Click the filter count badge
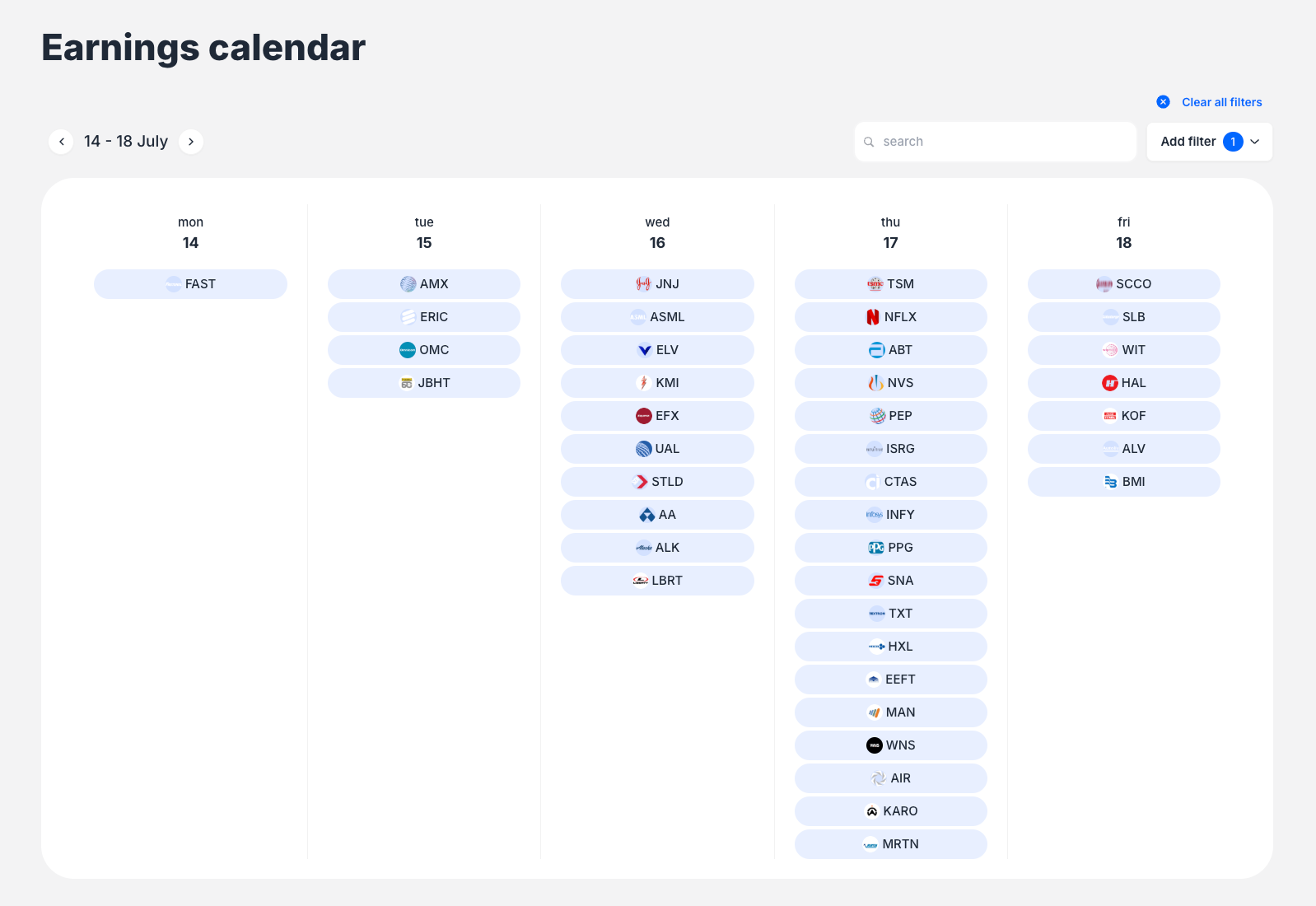 (x=1233, y=142)
